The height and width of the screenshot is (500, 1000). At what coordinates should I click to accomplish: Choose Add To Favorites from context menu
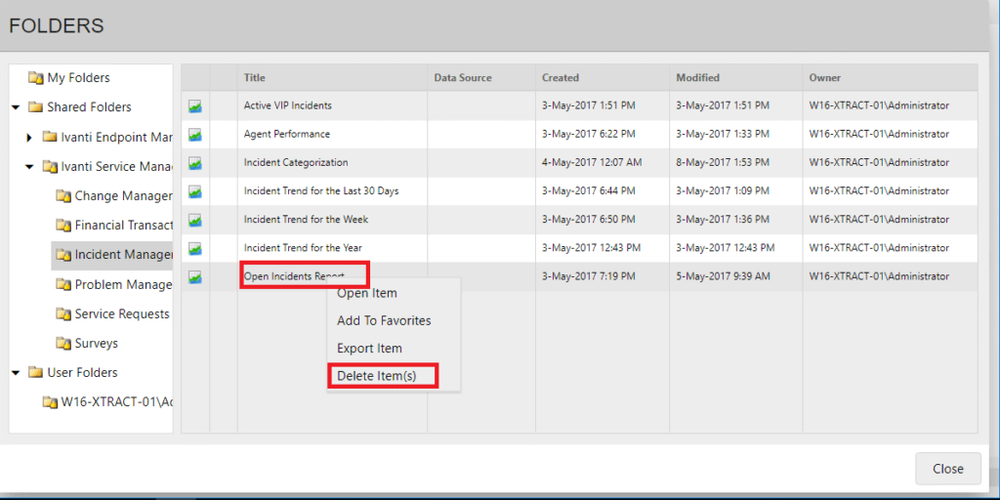(x=384, y=321)
